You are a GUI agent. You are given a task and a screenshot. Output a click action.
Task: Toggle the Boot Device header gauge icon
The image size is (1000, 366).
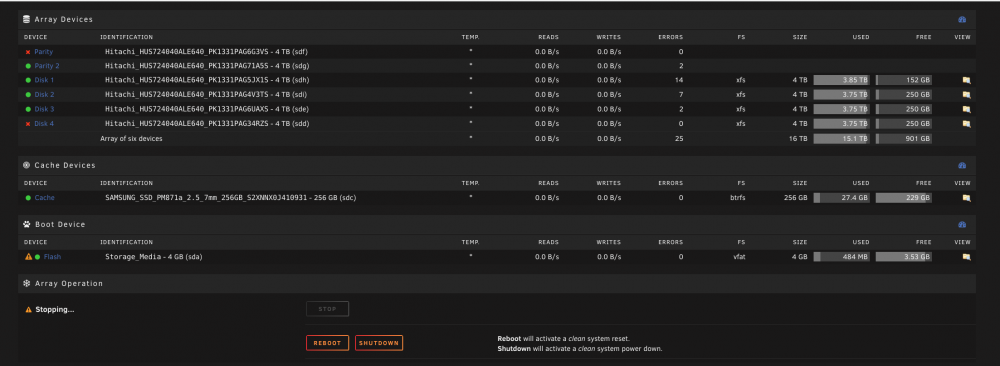tap(962, 224)
